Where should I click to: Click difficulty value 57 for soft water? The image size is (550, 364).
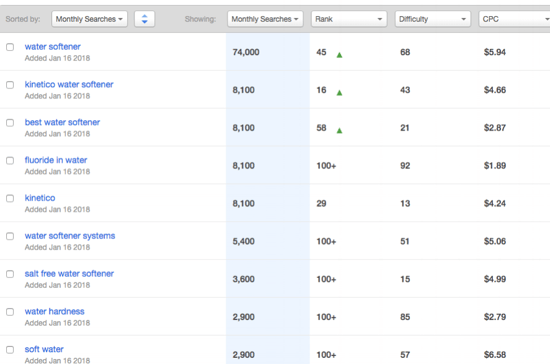point(405,355)
